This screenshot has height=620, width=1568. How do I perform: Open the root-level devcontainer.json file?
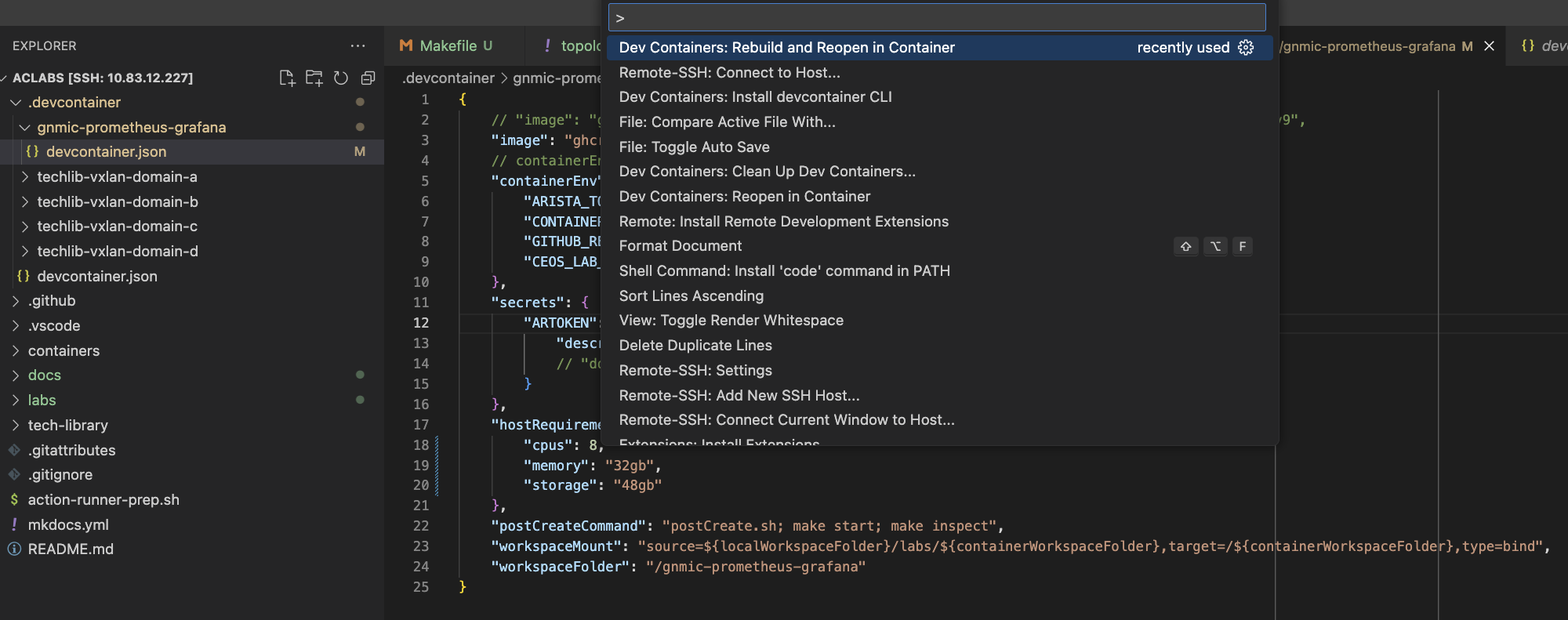(191, 276)
